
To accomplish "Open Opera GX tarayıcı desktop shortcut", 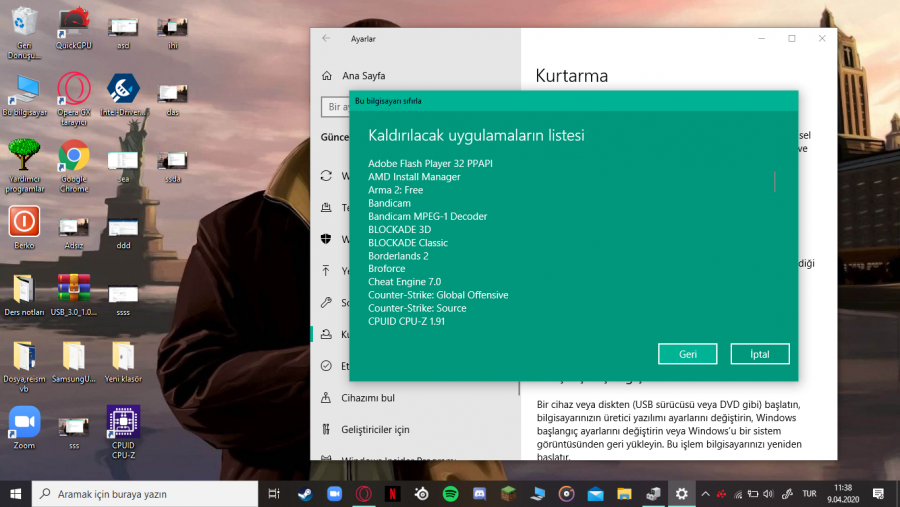I will click(73, 99).
